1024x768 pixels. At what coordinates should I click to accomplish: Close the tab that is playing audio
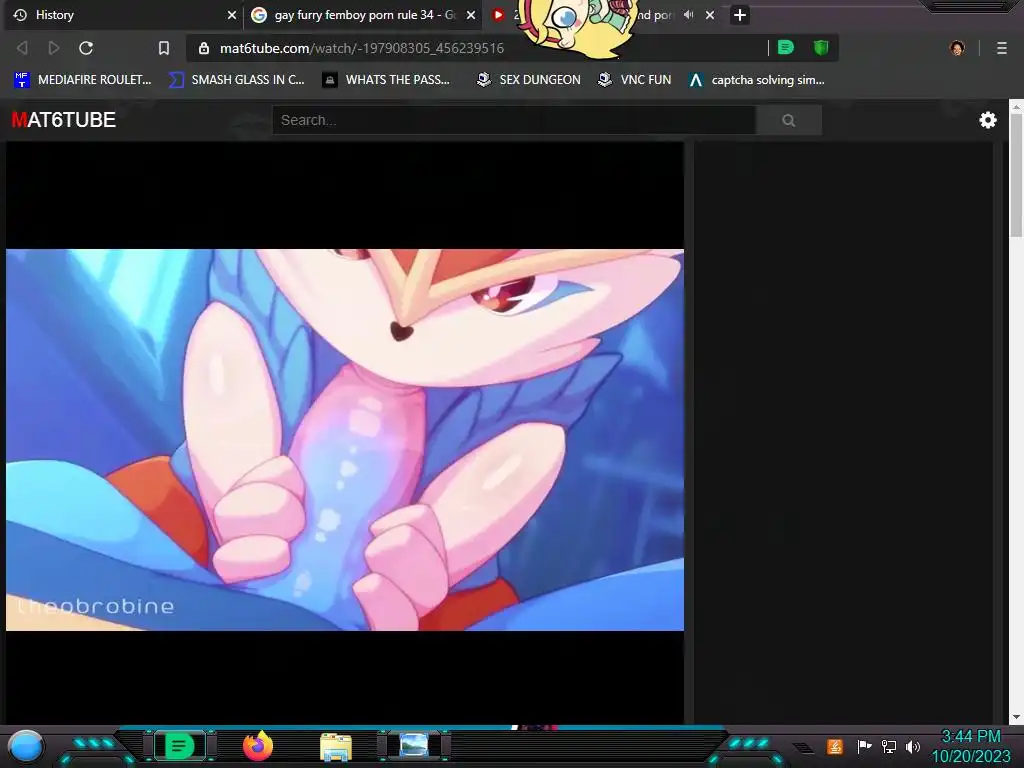click(x=710, y=15)
